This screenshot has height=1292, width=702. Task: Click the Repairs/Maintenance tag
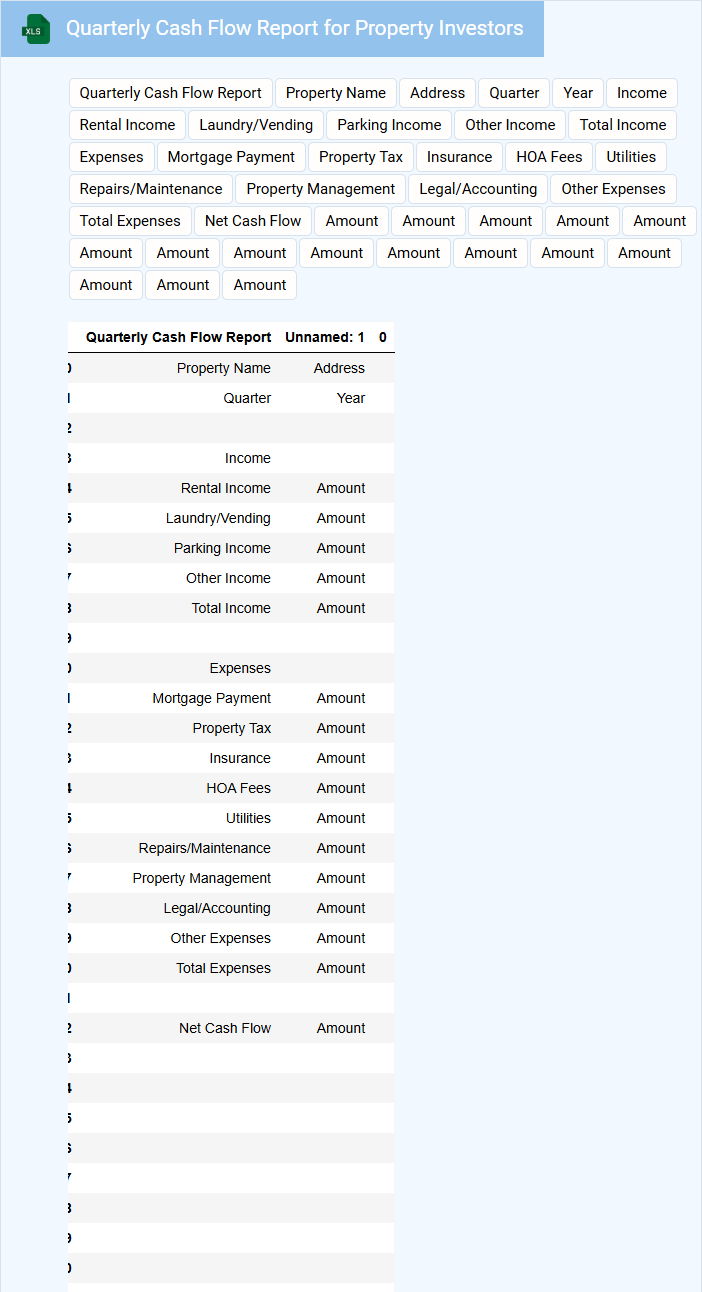pyautogui.click(x=151, y=189)
